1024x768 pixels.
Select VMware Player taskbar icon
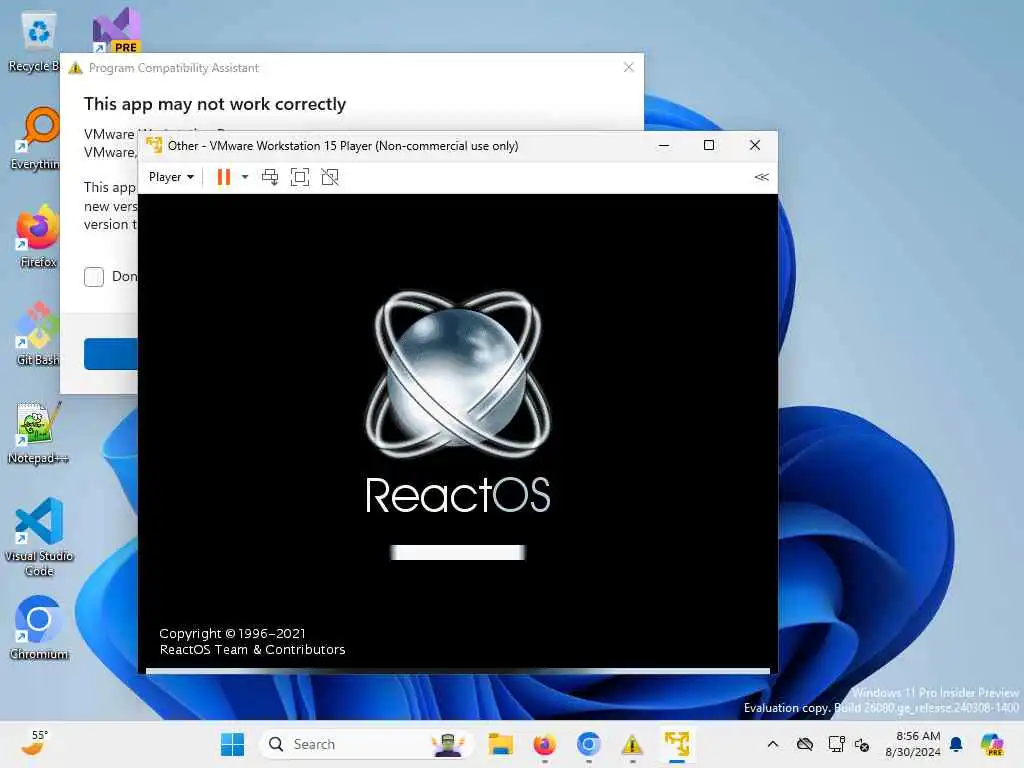pos(677,744)
